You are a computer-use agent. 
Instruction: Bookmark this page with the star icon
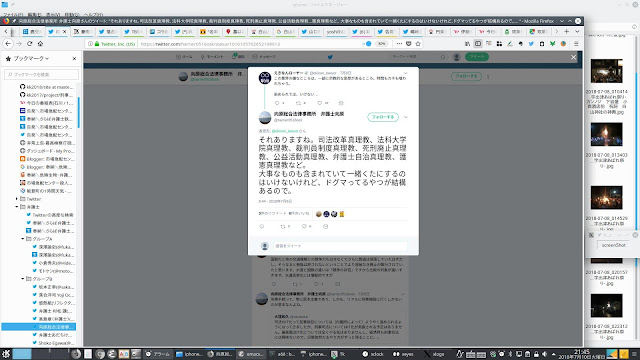click(x=418, y=44)
